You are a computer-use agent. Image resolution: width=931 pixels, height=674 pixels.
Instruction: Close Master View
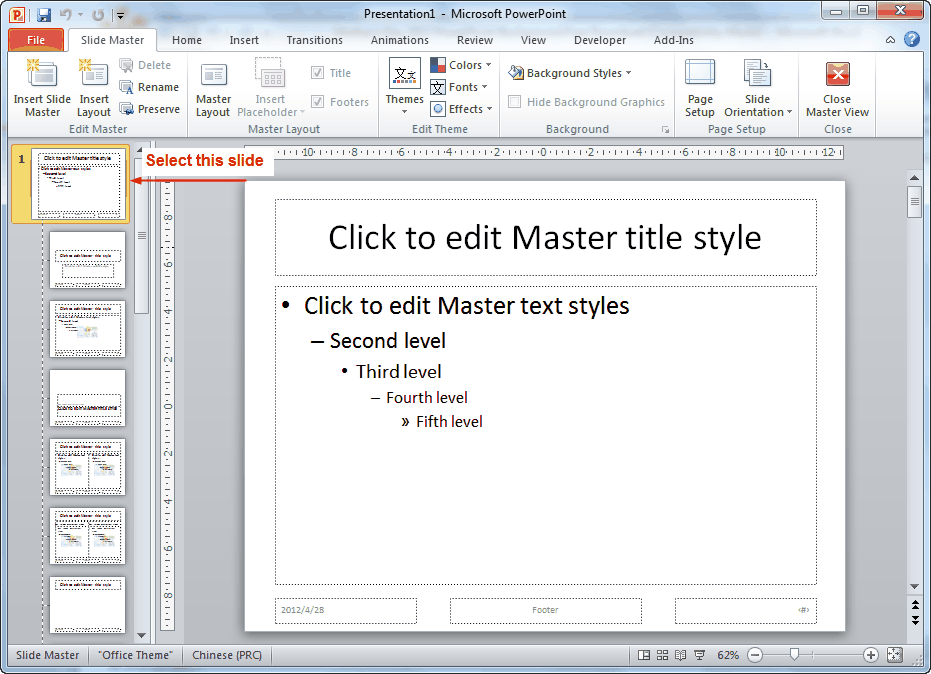pos(837,88)
